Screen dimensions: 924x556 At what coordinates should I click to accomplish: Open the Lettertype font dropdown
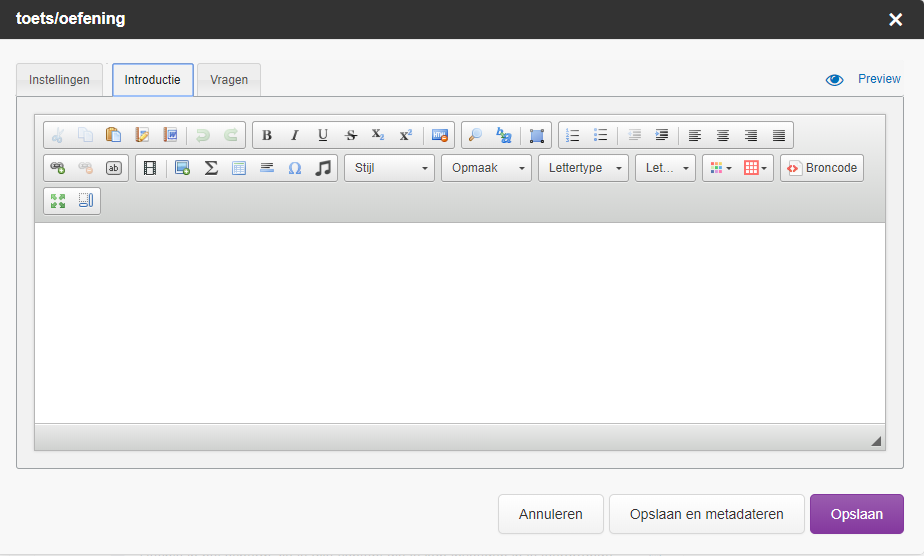(583, 168)
